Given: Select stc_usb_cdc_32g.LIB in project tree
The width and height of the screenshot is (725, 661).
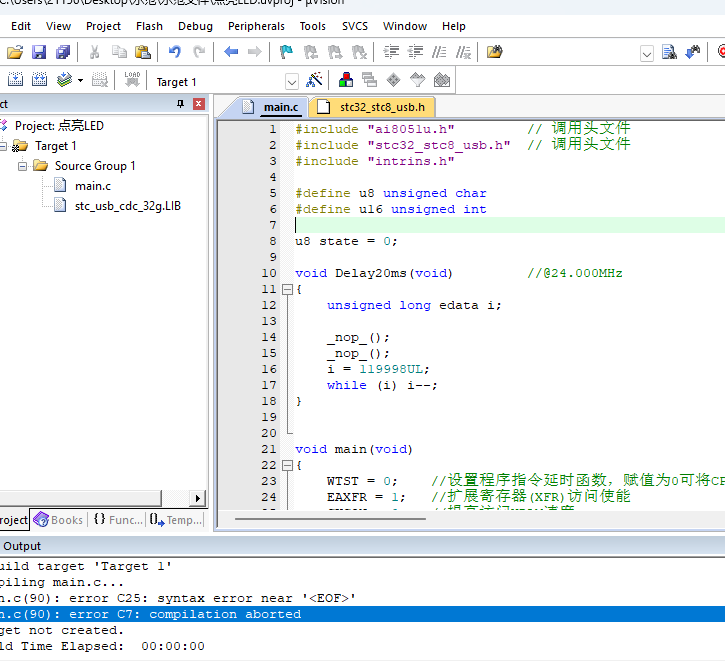Looking at the screenshot, I should click(127, 206).
